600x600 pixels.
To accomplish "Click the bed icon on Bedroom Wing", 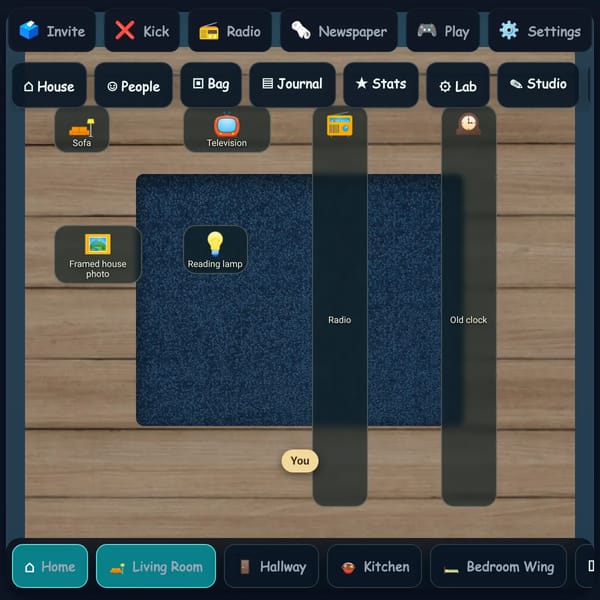I will [x=451, y=570].
